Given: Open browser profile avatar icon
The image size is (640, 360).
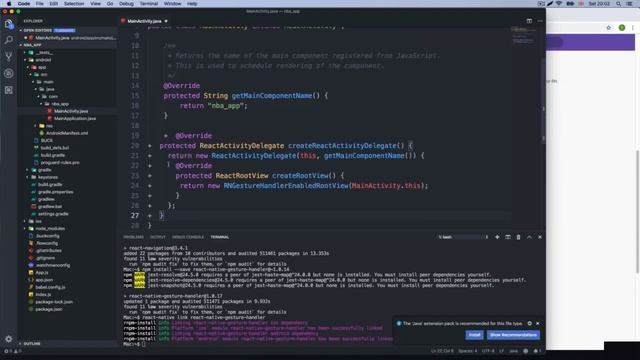Looking at the screenshot, I should (x=622, y=28).
